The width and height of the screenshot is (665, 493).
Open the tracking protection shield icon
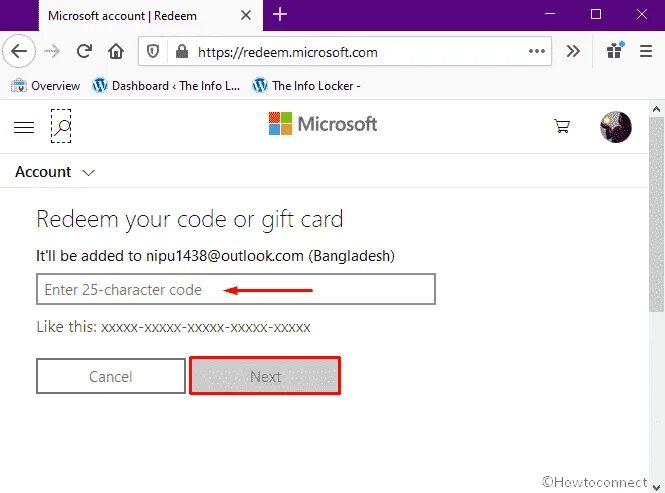coord(153,52)
